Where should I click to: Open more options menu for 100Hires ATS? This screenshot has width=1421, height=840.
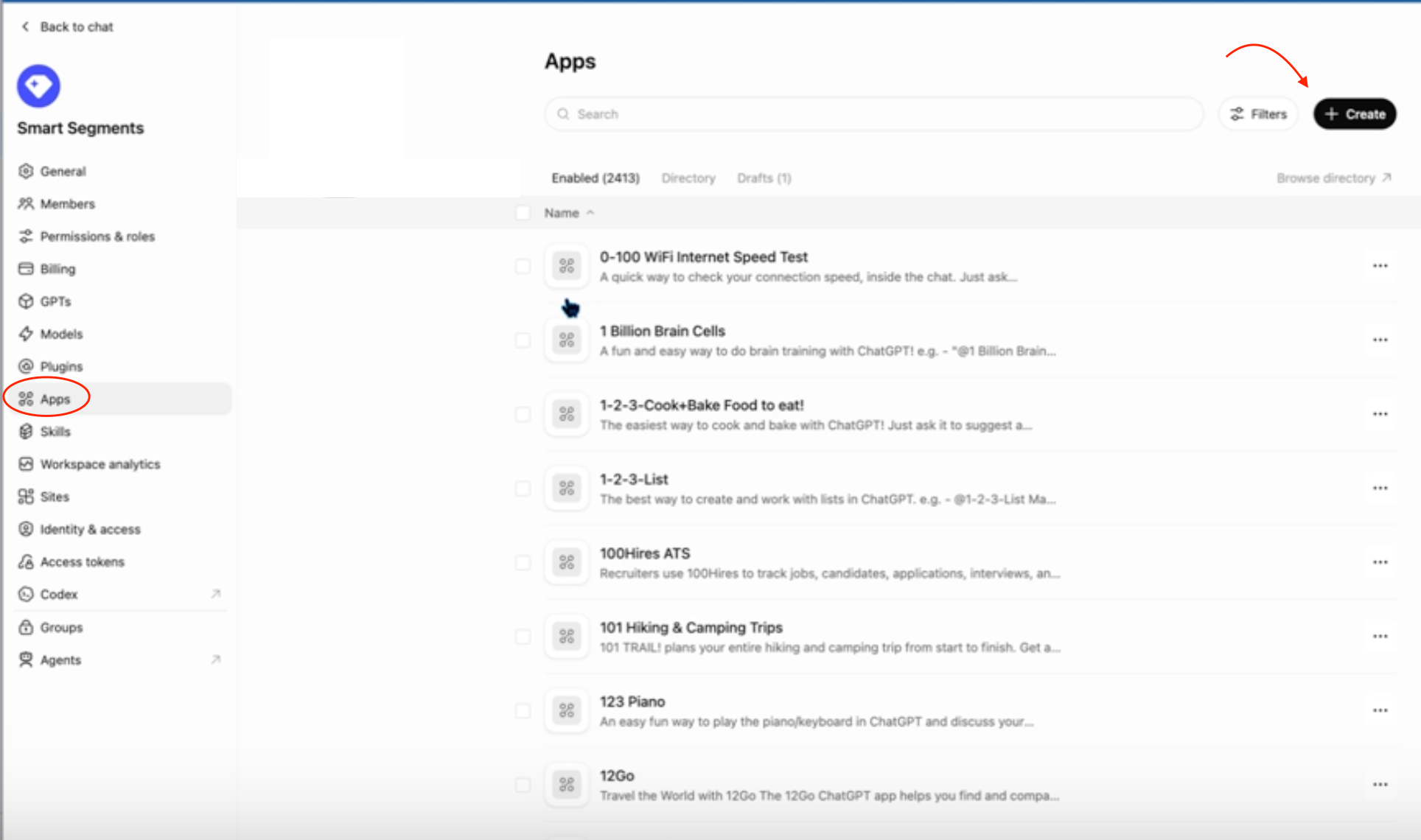tap(1380, 562)
